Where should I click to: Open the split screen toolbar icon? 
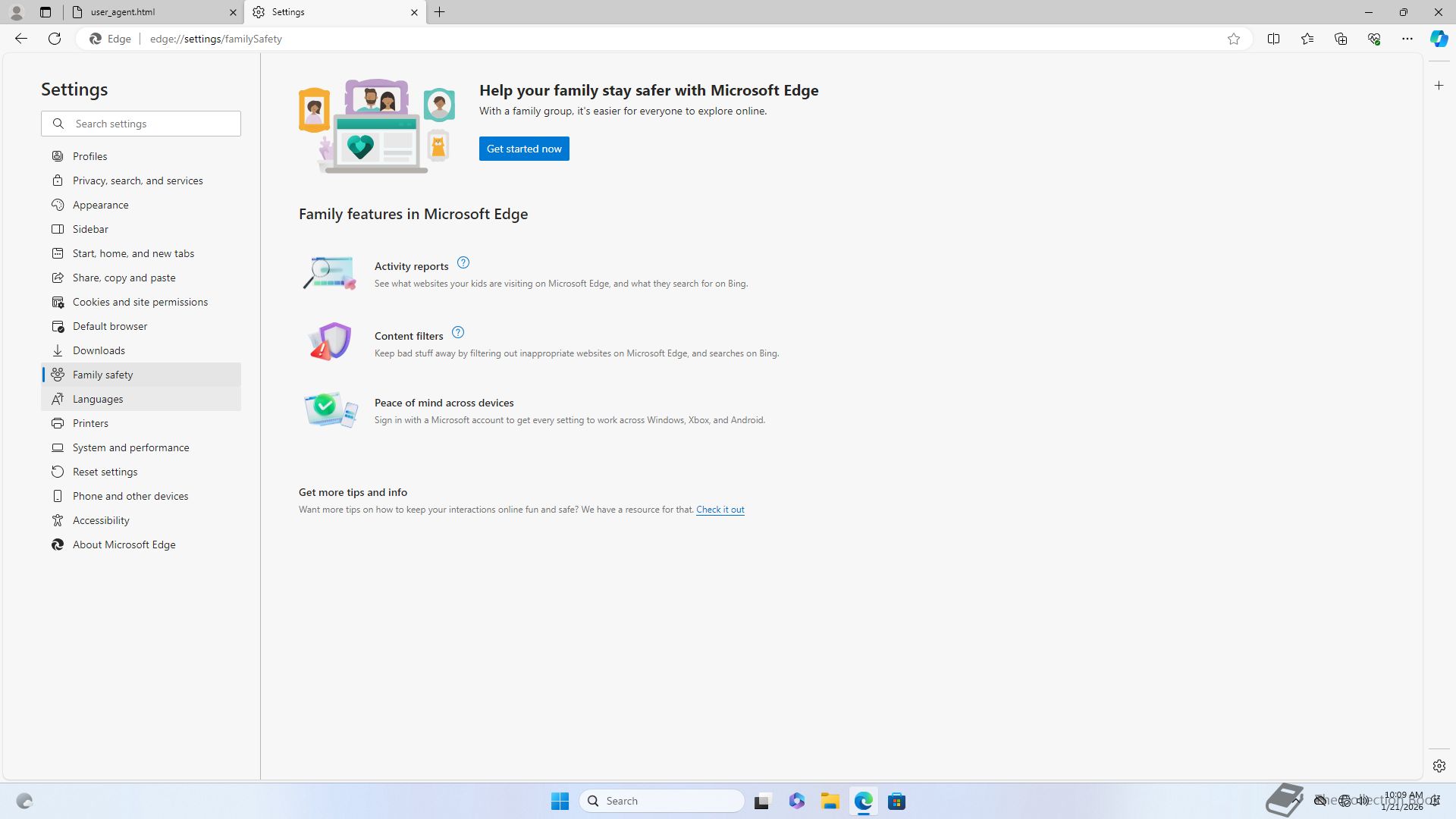click(x=1273, y=39)
